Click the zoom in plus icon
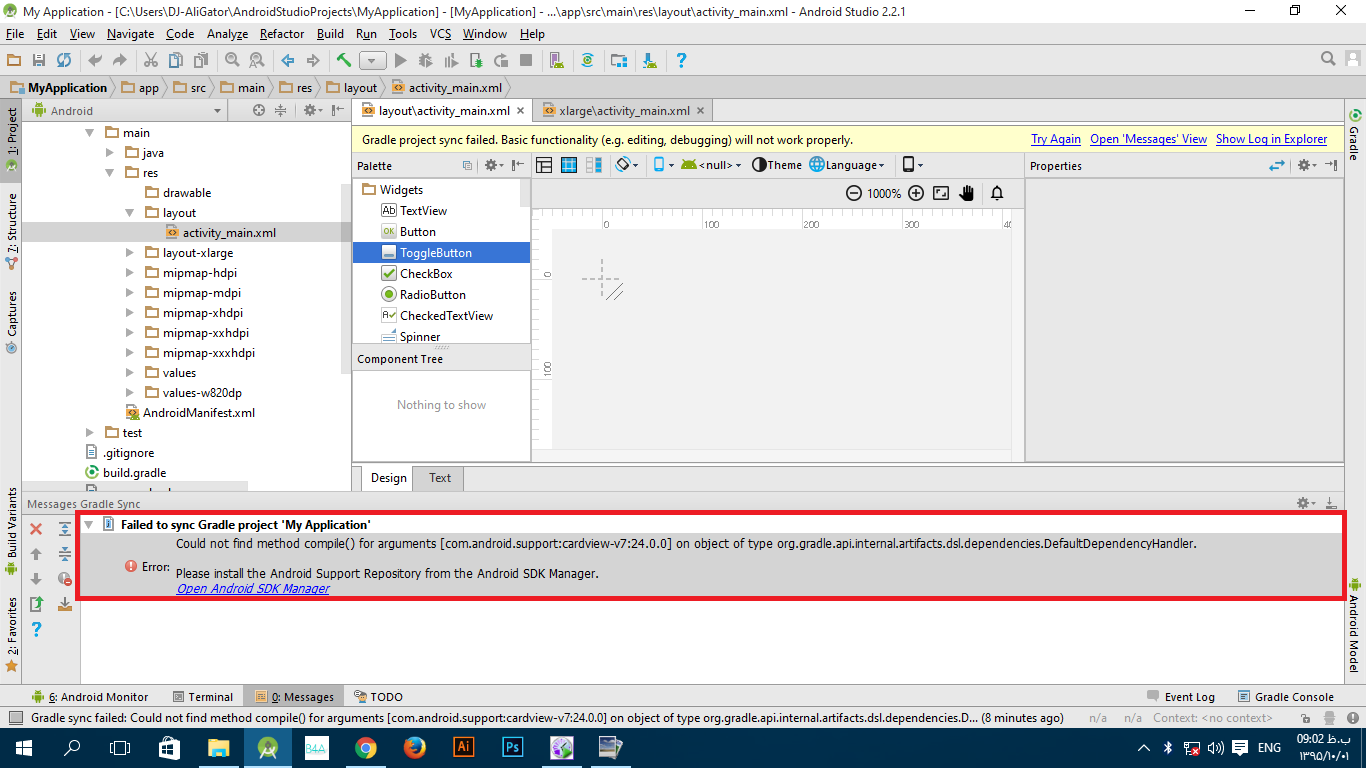Screen dimensions: 1366x768 (x=916, y=193)
